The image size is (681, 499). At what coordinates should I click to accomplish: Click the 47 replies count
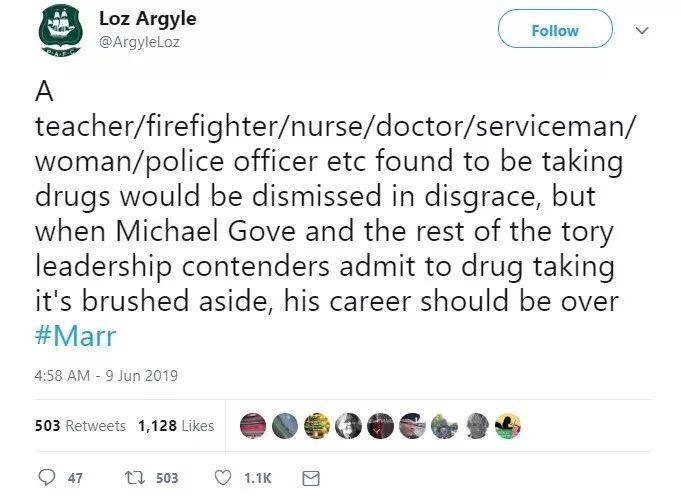(75, 478)
